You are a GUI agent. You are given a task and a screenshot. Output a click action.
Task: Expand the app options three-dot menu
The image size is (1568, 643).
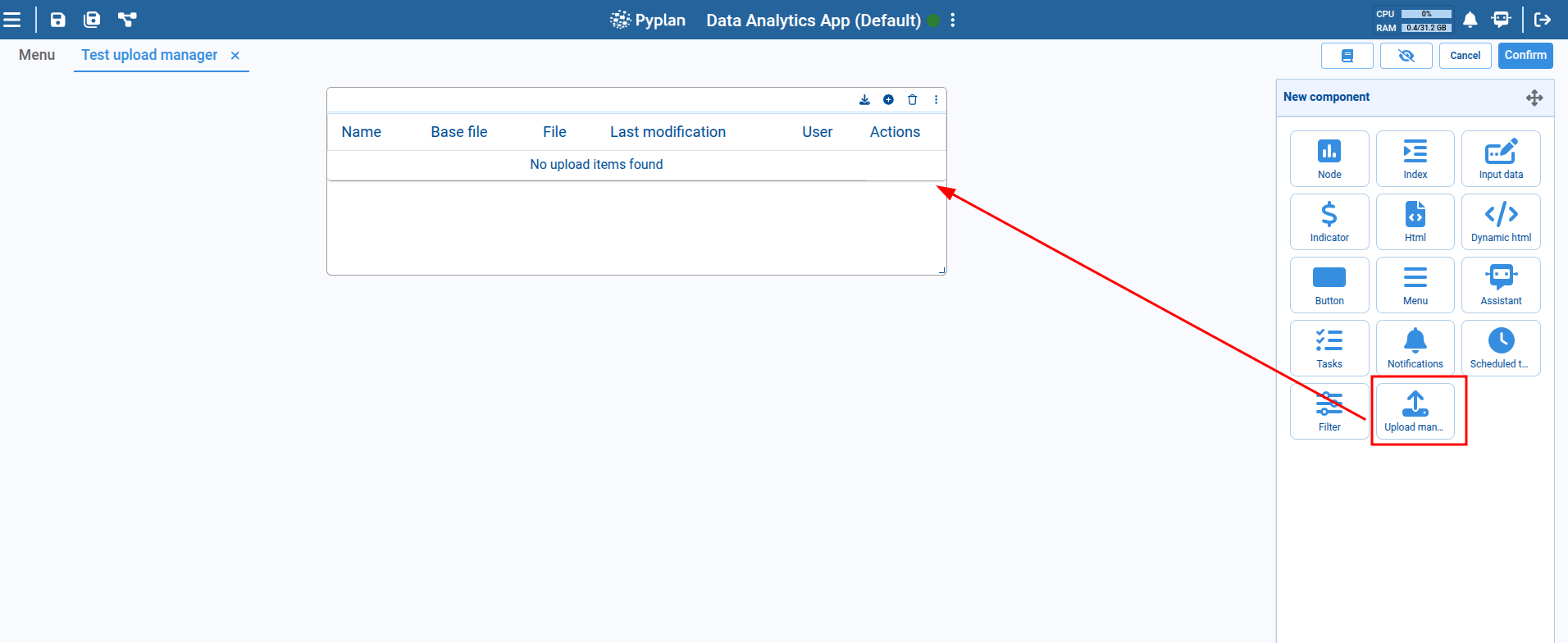click(x=952, y=21)
